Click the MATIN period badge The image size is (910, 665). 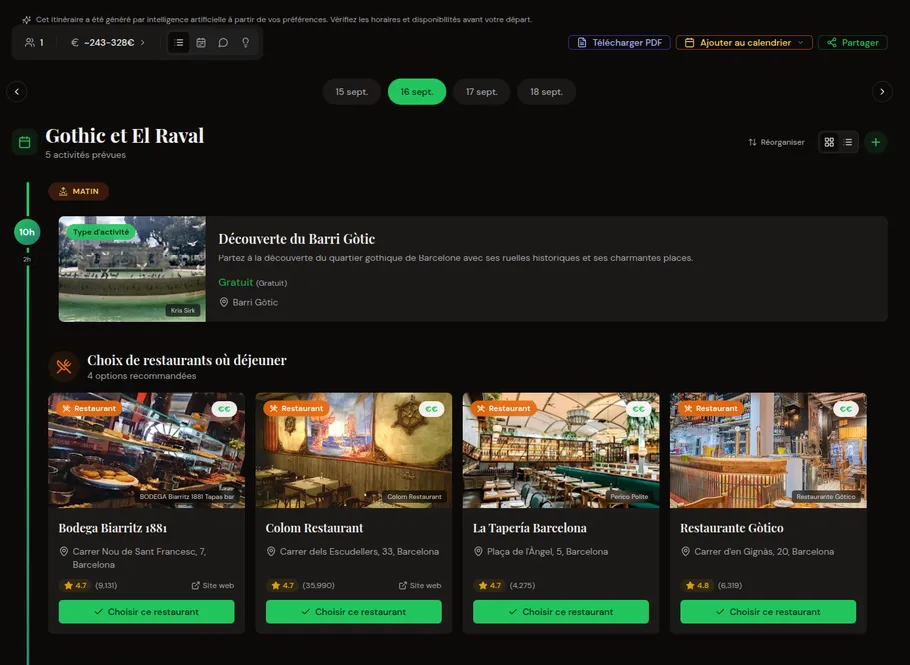pos(78,191)
